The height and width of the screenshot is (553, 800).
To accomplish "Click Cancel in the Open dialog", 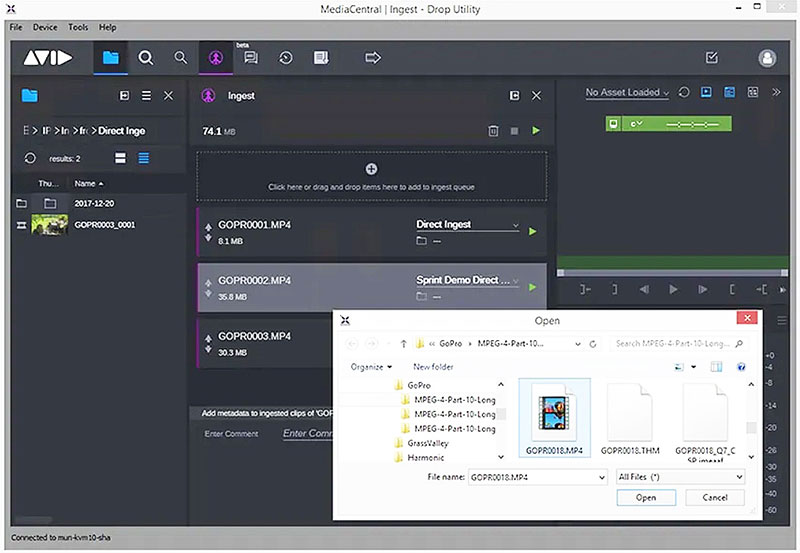I will click(x=715, y=497).
